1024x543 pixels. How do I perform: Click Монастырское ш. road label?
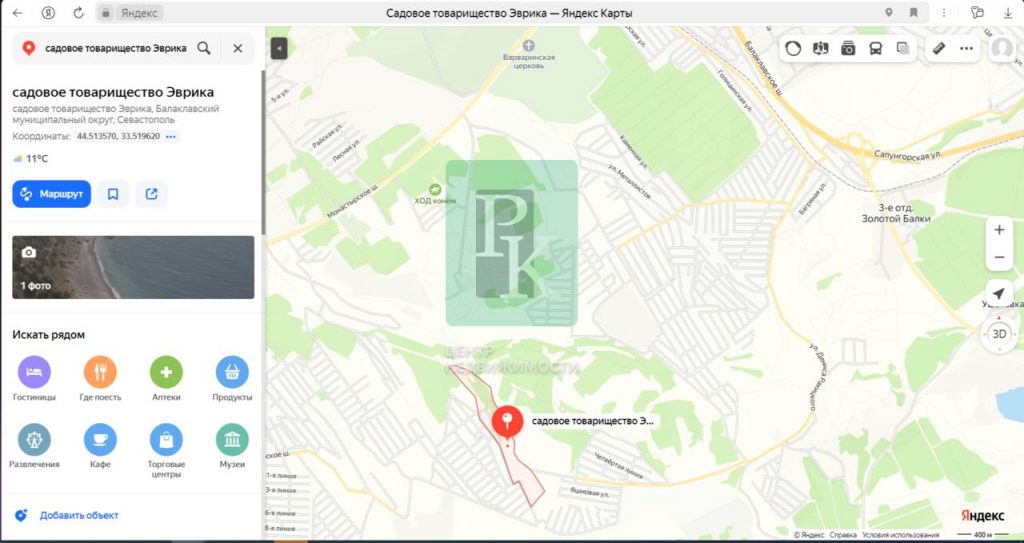(x=353, y=200)
